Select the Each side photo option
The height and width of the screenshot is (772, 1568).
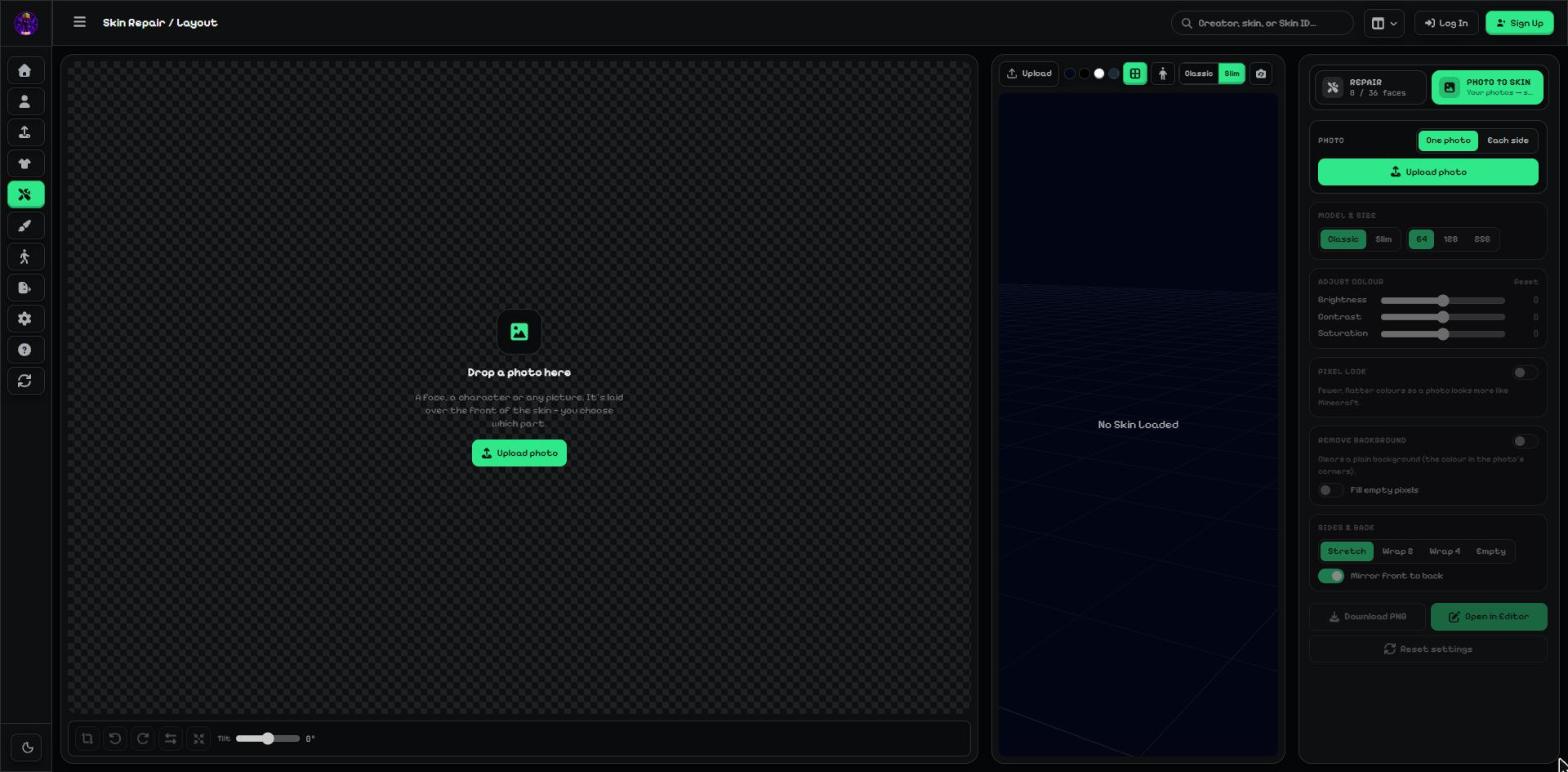pyautogui.click(x=1507, y=141)
